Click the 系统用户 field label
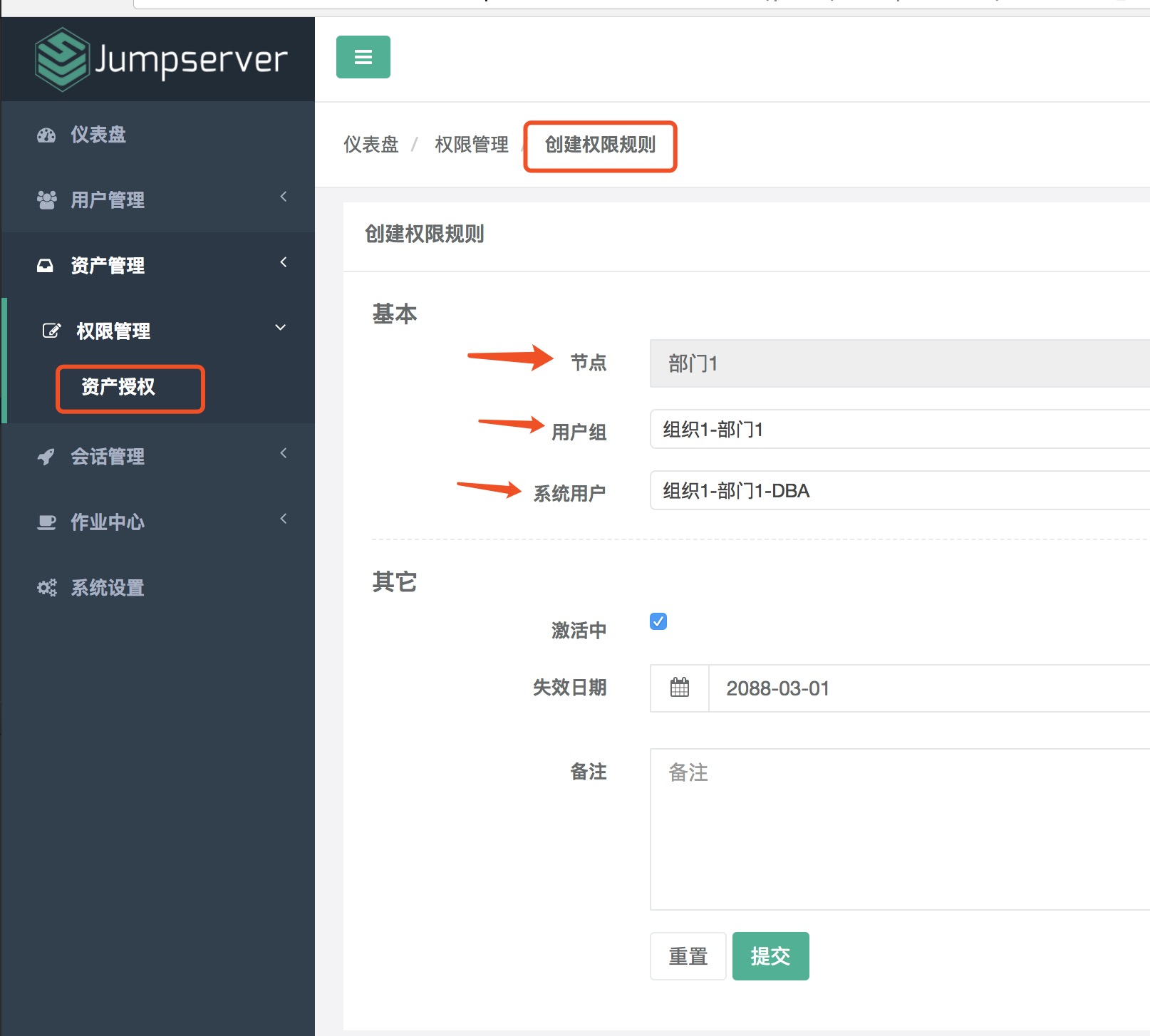The image size is (1150, 1036). point(570,493)
